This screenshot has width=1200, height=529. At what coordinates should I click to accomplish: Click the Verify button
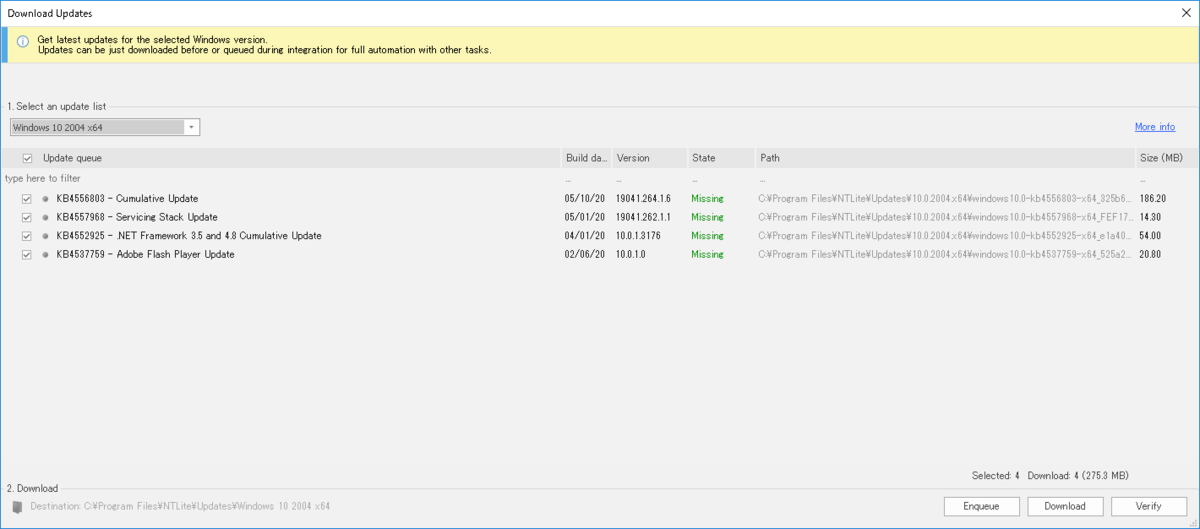pos(1149,506)
